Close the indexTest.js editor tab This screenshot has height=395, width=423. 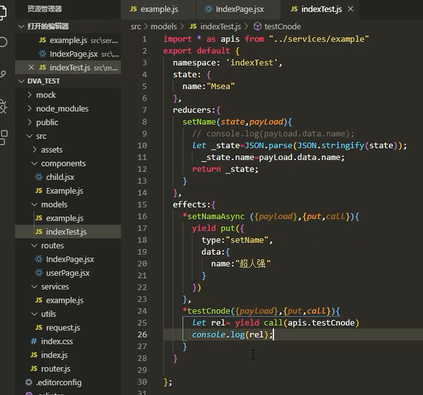[350, 9]
